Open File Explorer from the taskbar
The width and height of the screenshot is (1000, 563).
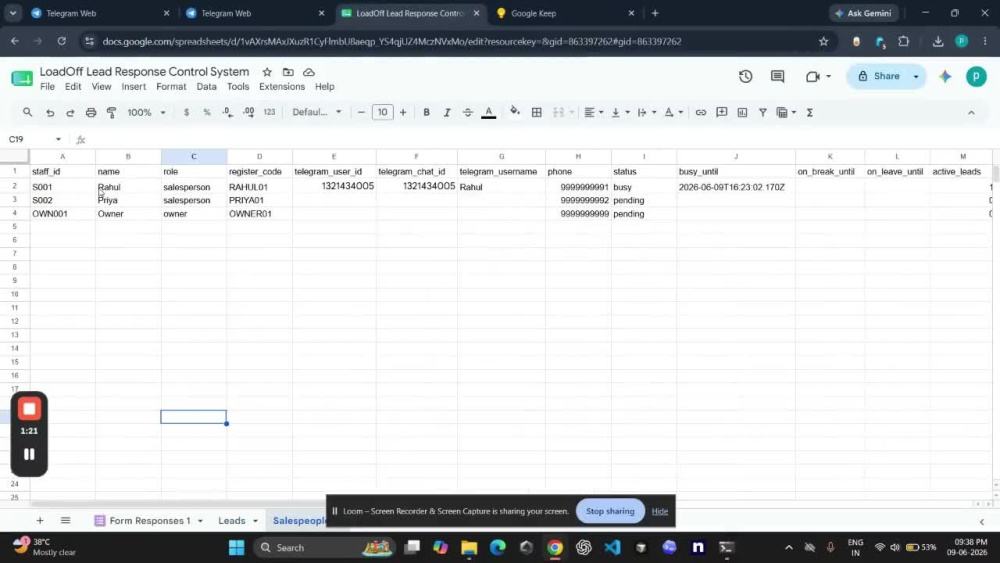click(469, 548)
